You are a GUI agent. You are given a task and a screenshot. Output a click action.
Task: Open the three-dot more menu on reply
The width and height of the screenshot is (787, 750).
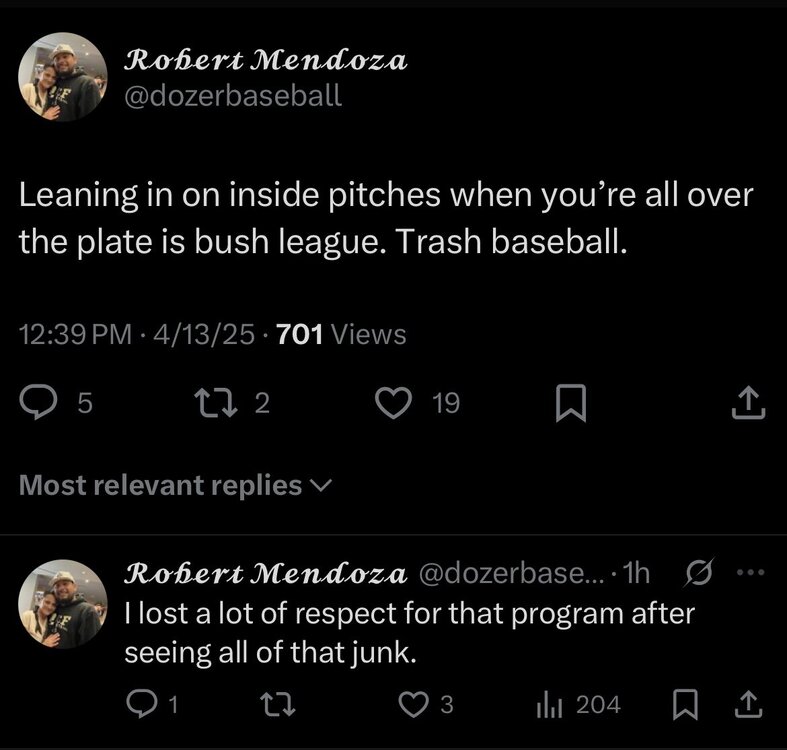748,574
